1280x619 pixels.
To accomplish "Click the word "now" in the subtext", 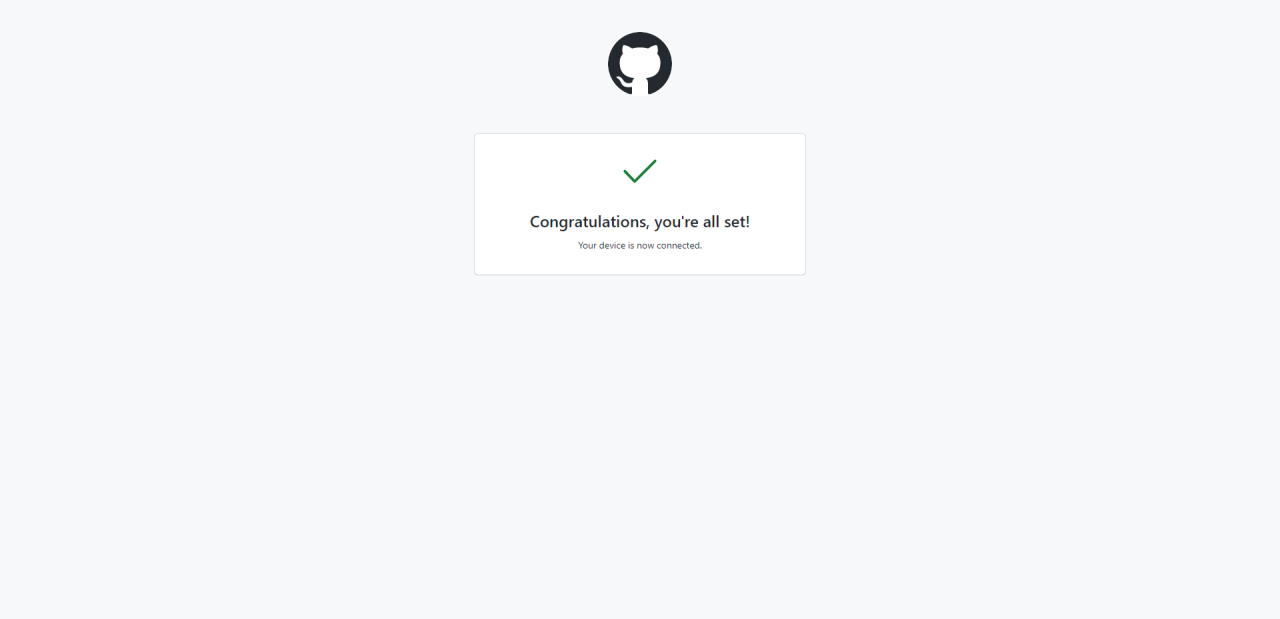I will tap(645, 246).
